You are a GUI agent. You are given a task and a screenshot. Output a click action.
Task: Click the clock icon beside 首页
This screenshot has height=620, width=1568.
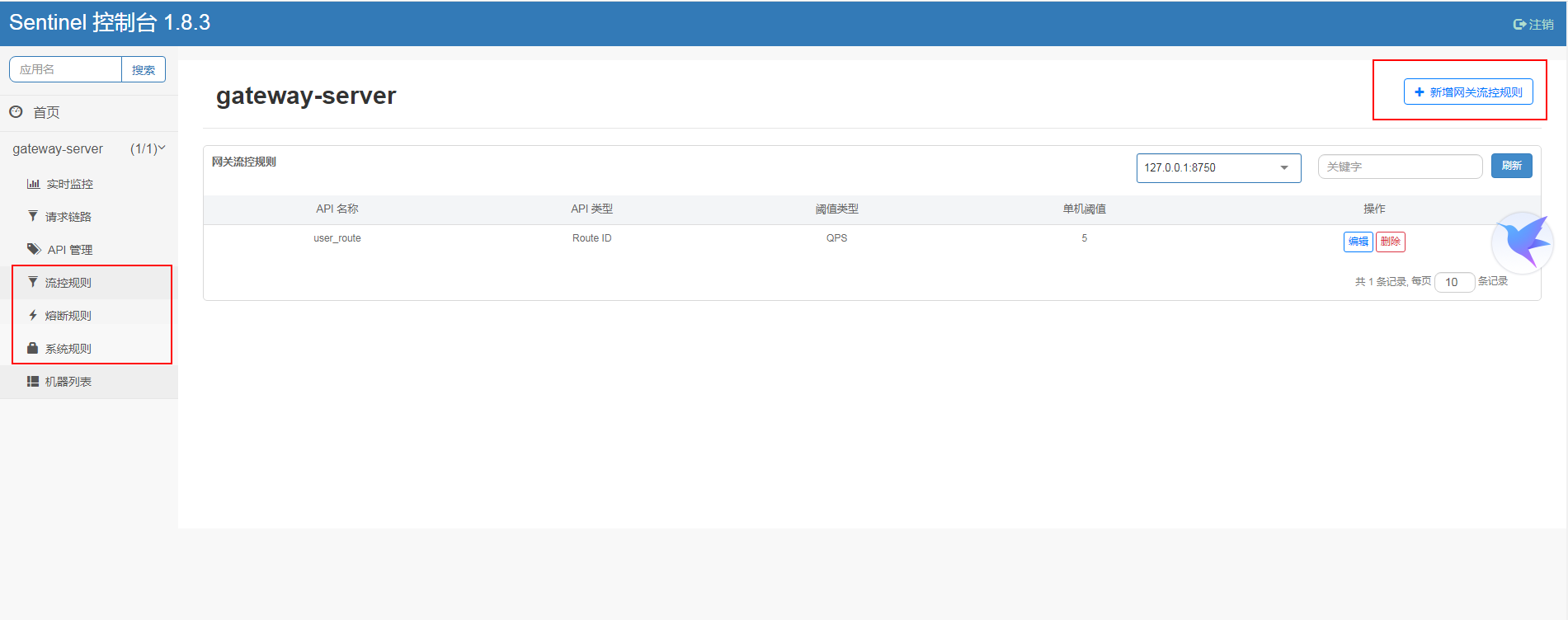click(16, 111)
